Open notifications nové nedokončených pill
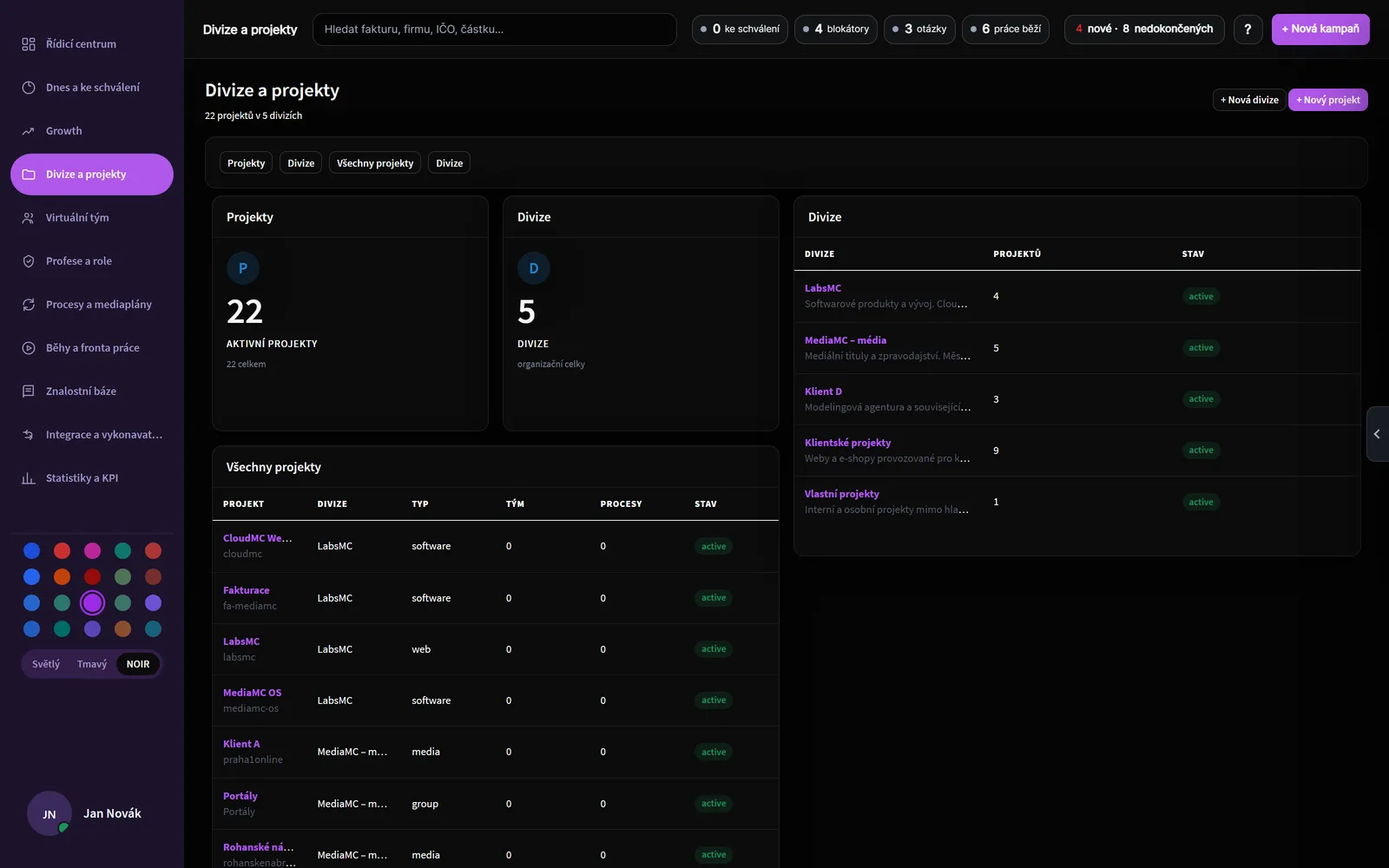 (x=1144, y=30)
